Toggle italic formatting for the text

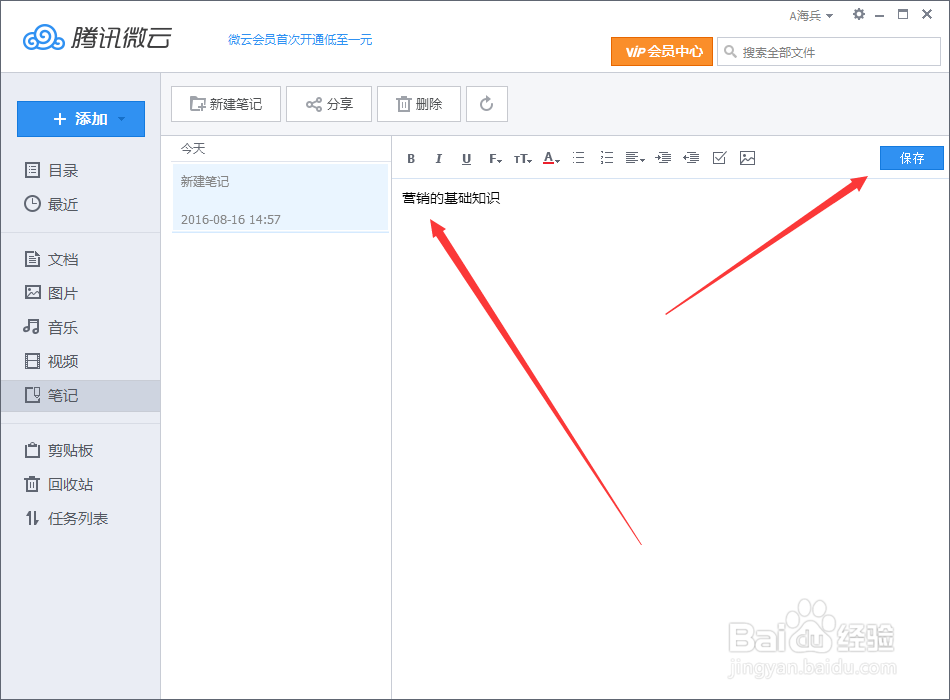pyautogui.click(x=439, y=157)
